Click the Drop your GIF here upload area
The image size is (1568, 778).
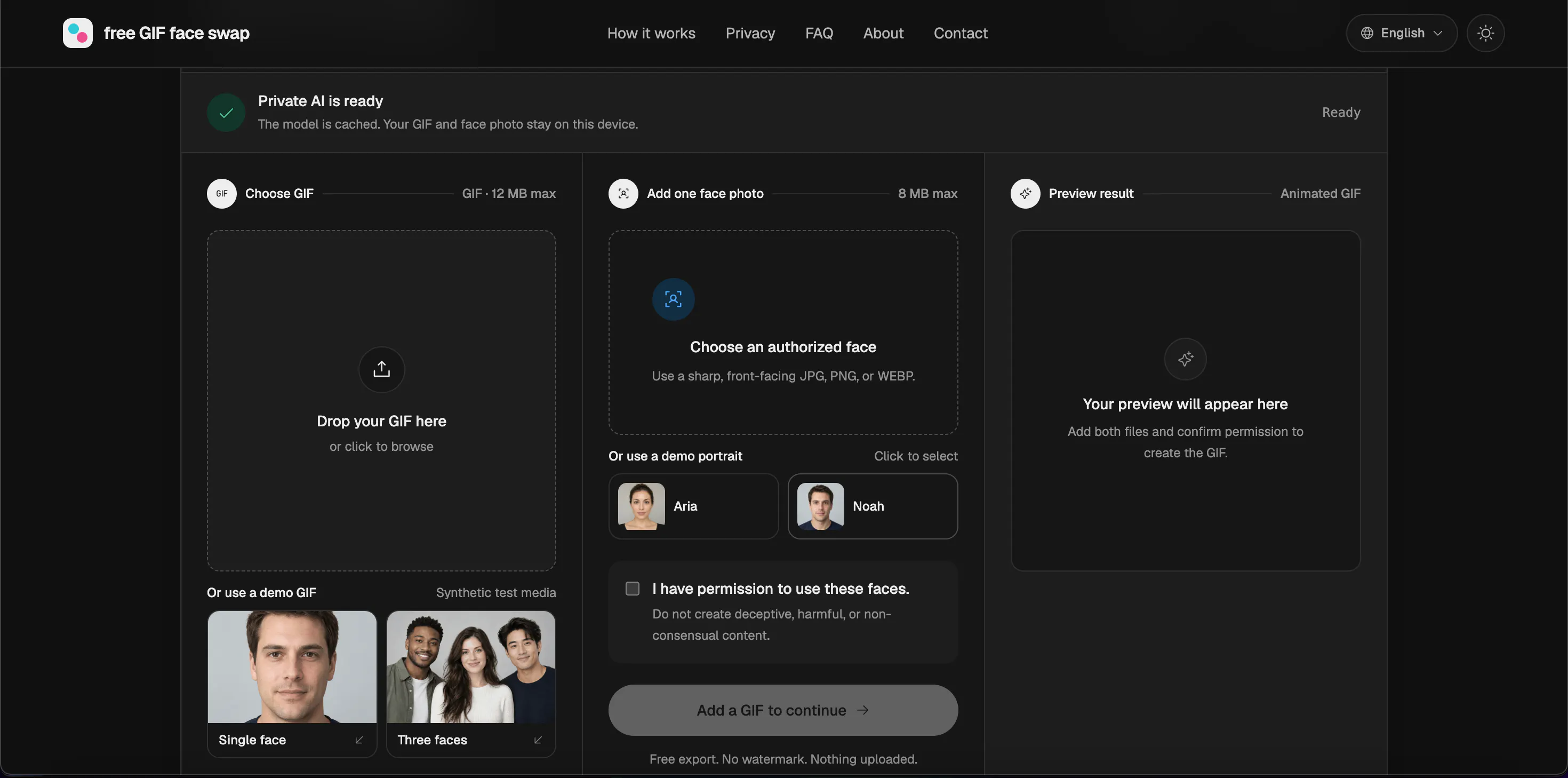382,401
